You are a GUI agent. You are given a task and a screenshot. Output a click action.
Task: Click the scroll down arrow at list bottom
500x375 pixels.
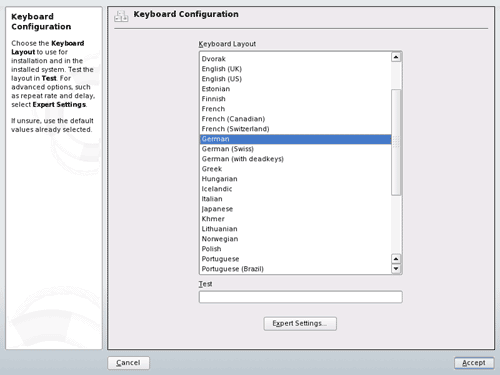click(x=396, y=269)
